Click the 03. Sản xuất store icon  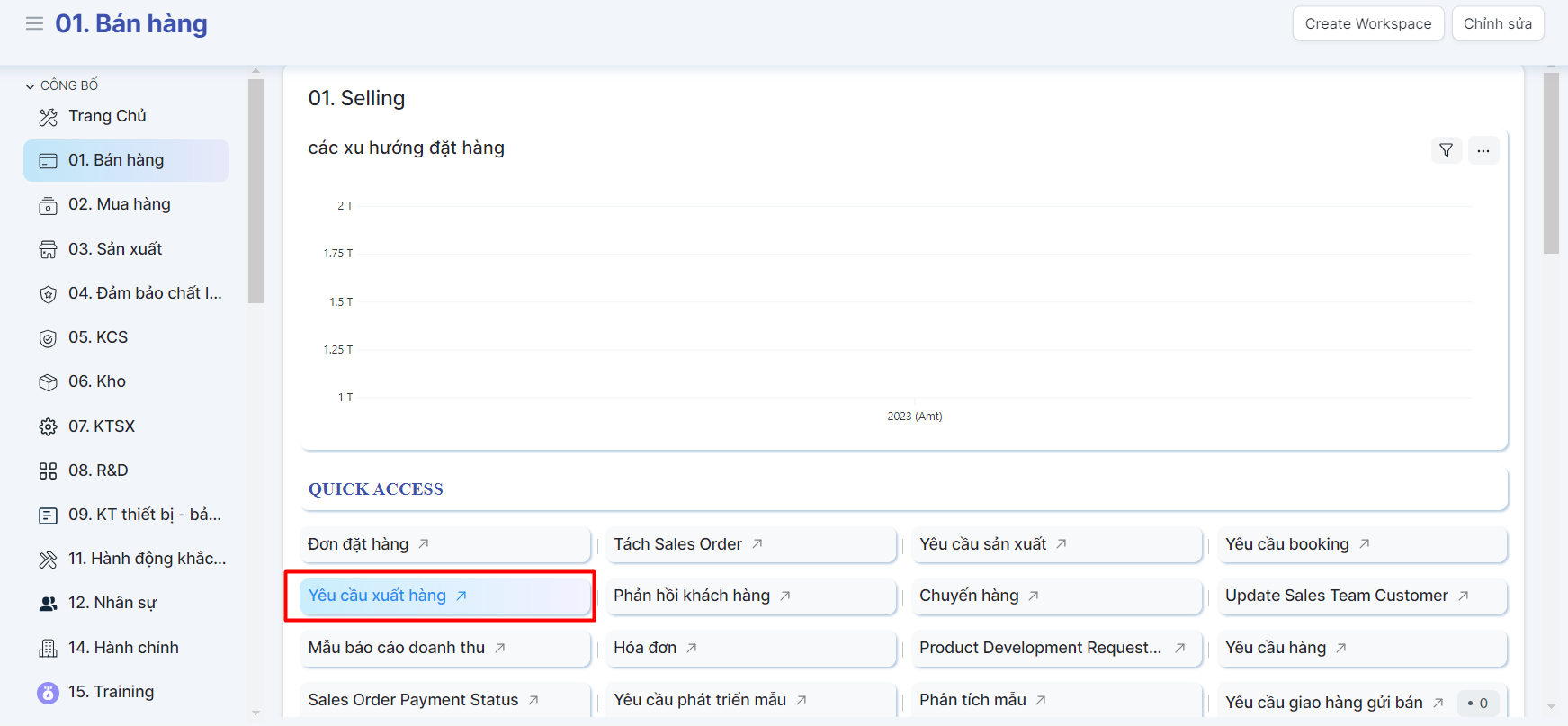point(49,250)
